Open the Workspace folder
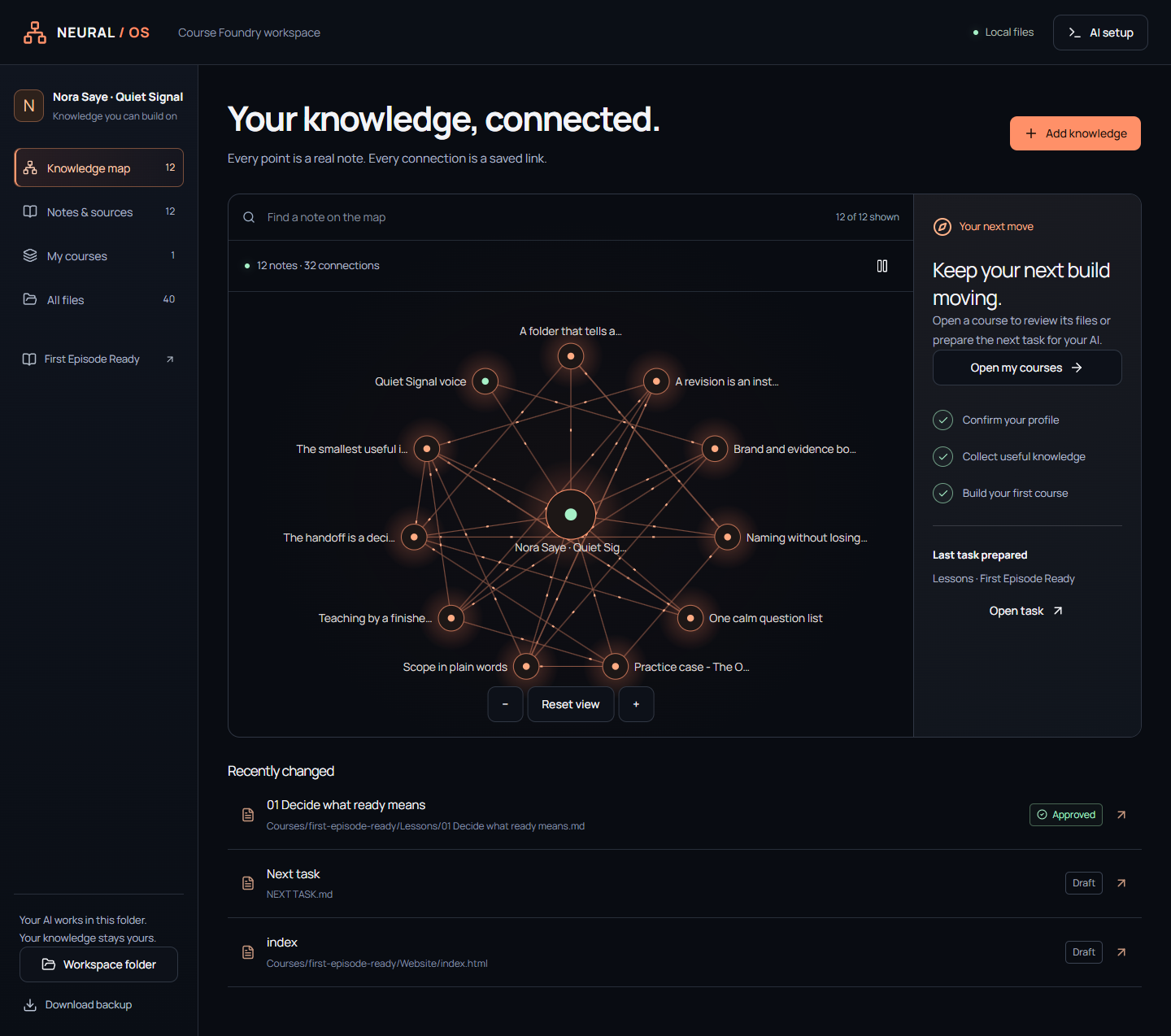1171x1036 pixels. coord(99,964)
